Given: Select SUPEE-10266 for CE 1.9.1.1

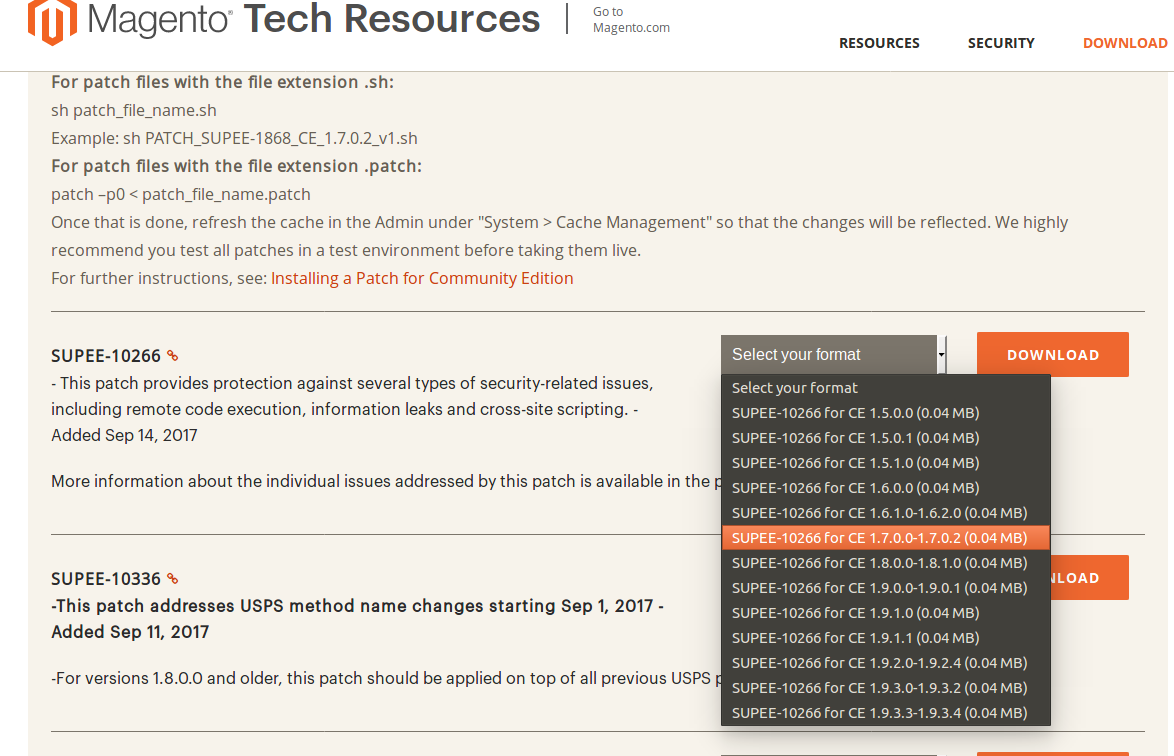Looking at the screenshot, I should (x=855, y=637).
